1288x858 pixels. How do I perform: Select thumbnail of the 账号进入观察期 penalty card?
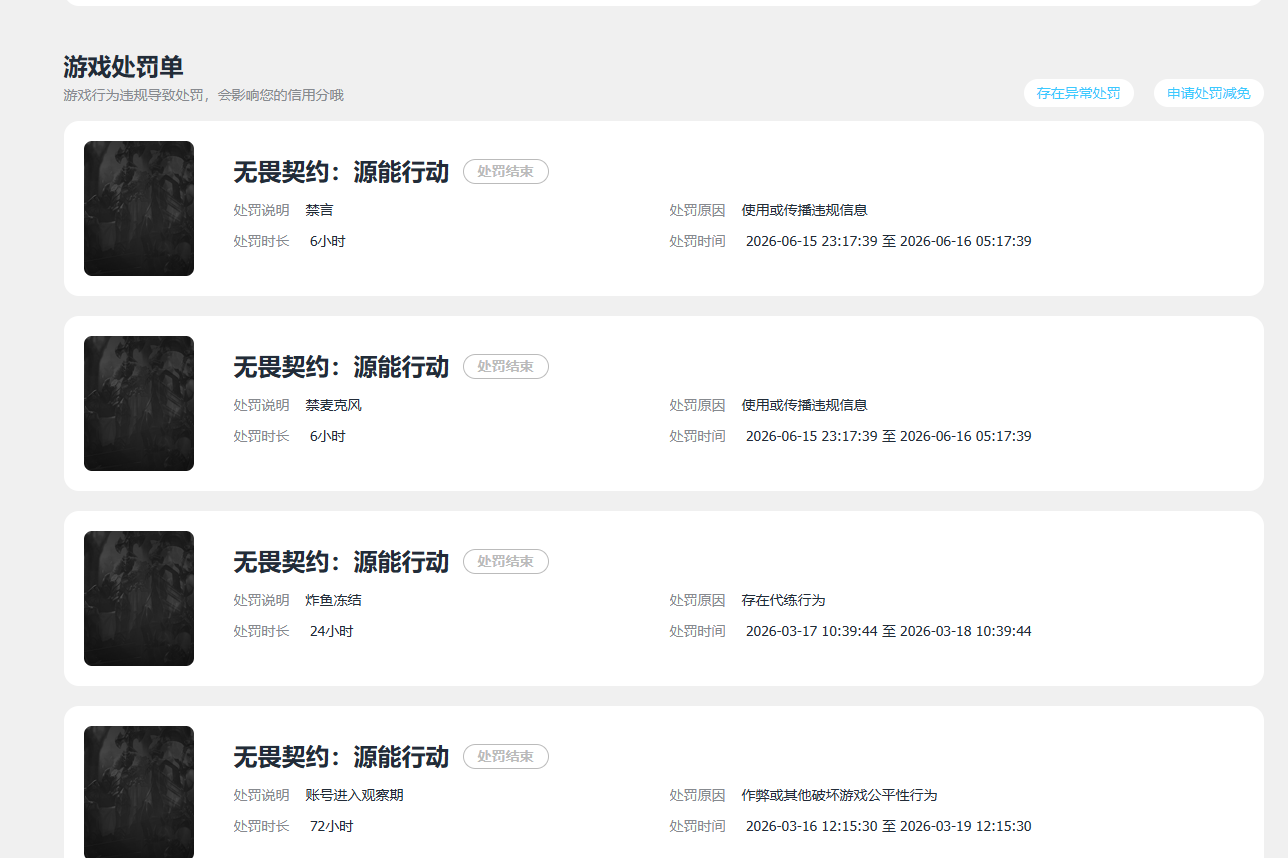click(x=139, y=792)
